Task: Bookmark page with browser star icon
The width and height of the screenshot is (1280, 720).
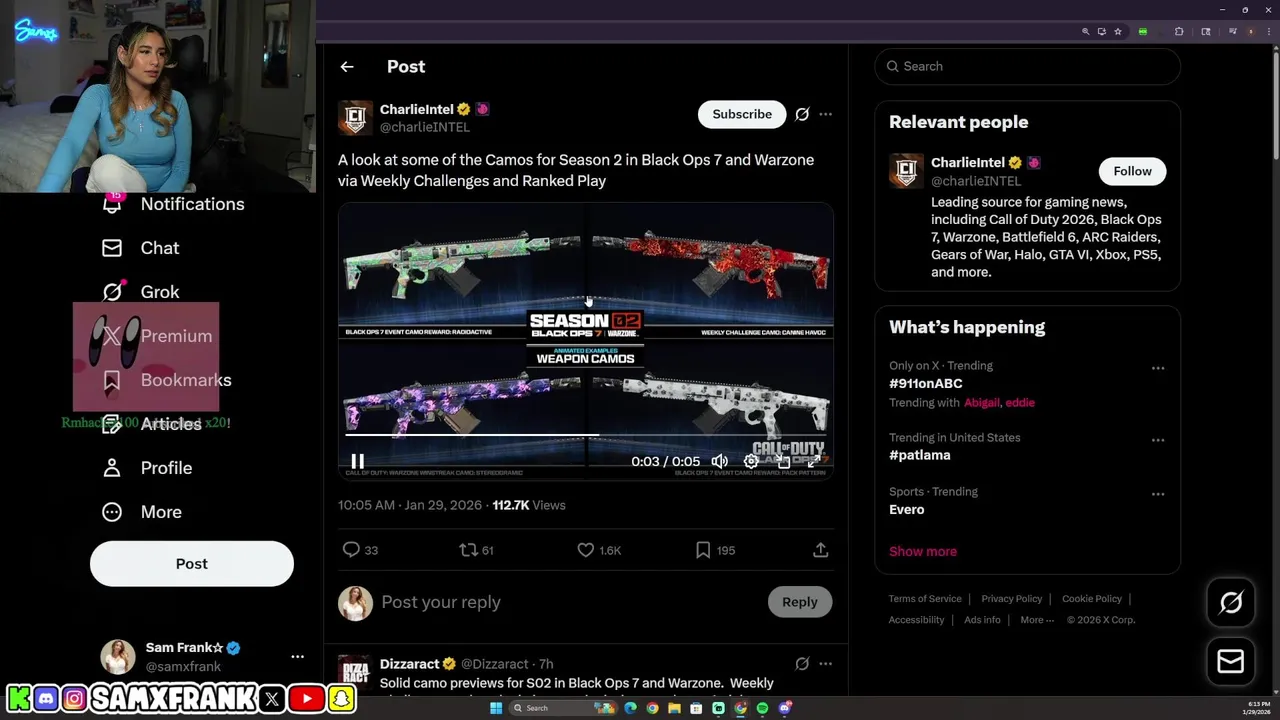Action: [x=1118, y=31]
